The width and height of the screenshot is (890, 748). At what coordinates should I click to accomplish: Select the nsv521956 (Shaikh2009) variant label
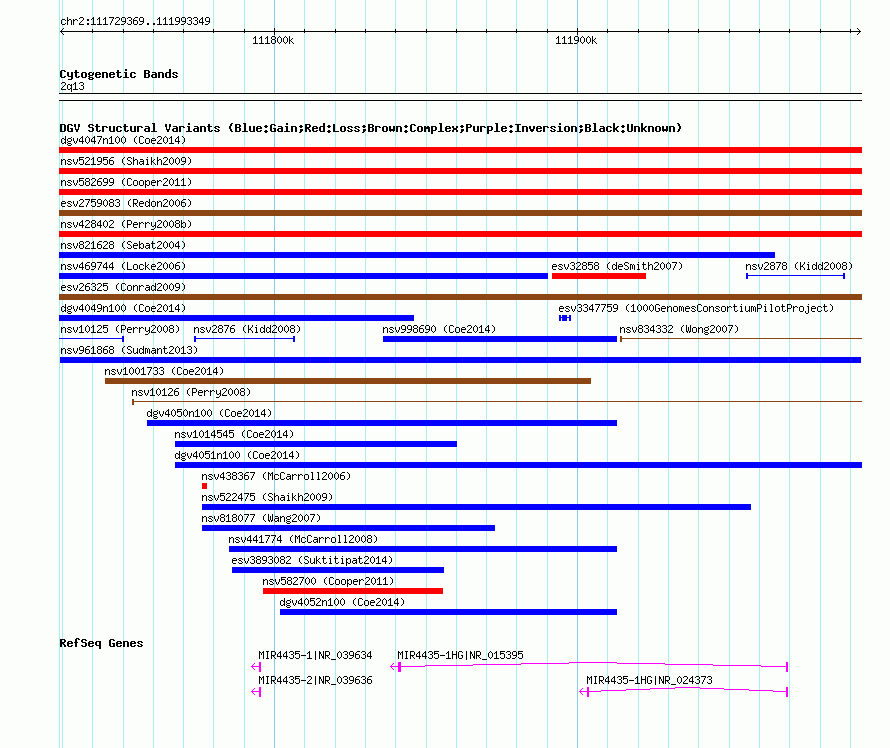tap(126, 161)
